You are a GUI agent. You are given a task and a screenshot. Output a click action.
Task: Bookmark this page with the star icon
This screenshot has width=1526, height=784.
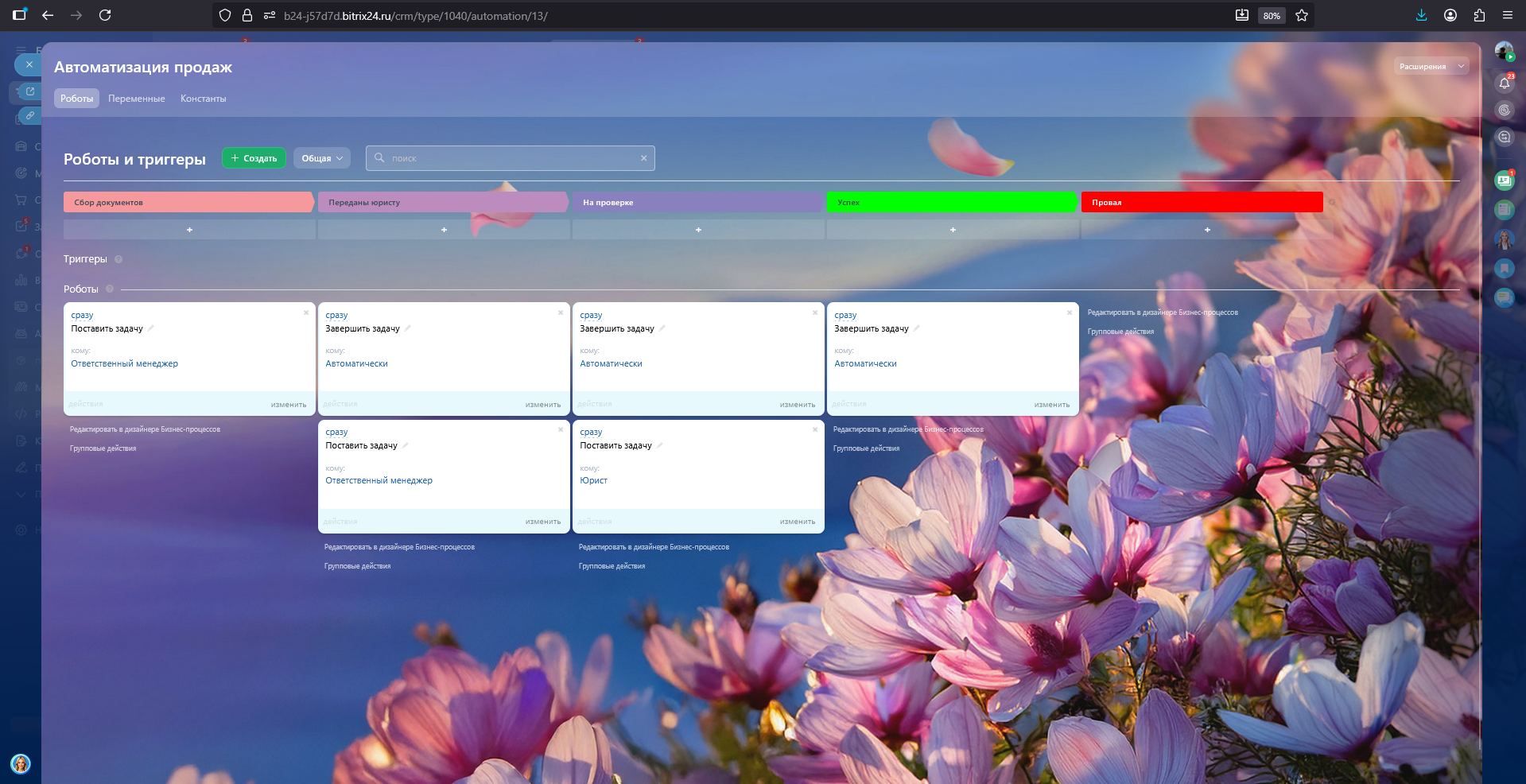click(x=1302, y=15)
